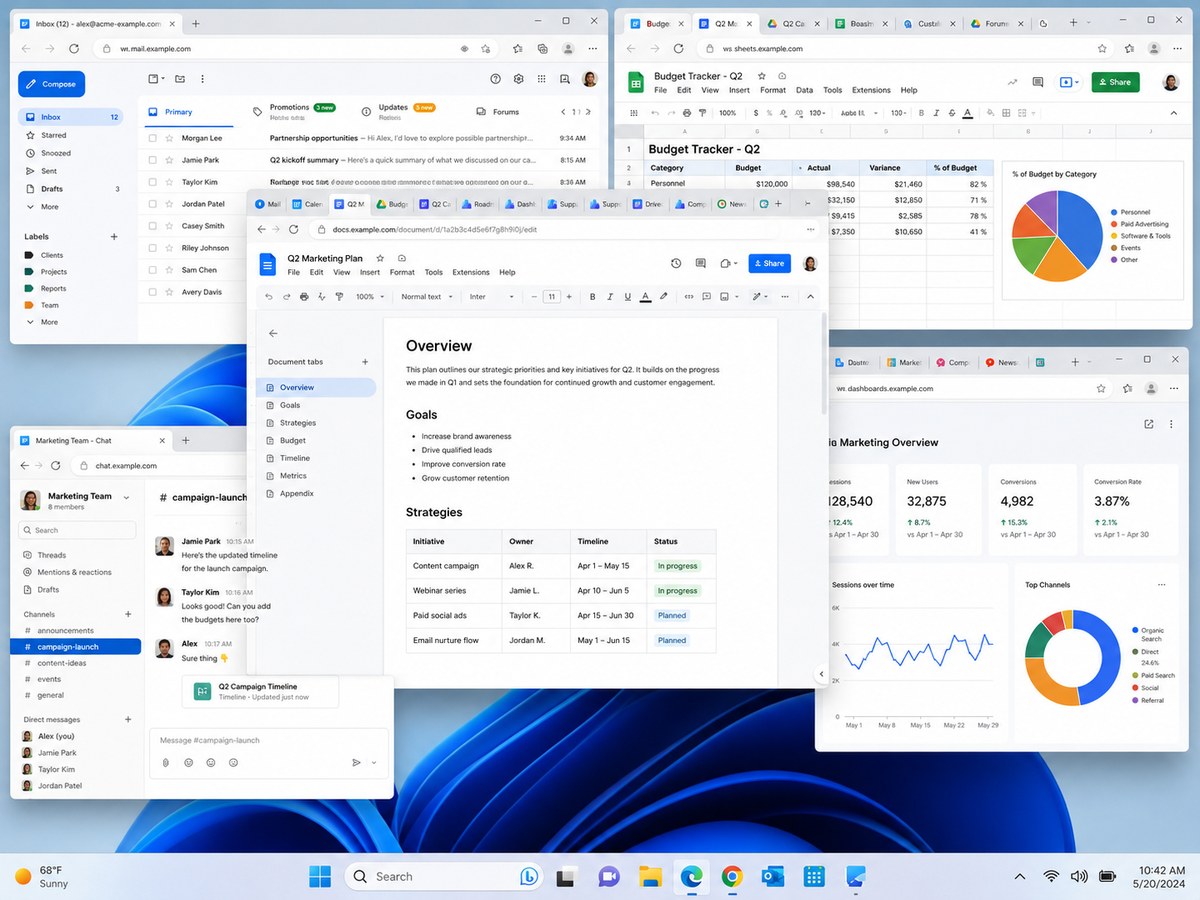Apply italic in the Docs toolbar
The width and height of the screenshot is (1200, 900).
coord(610,297)
